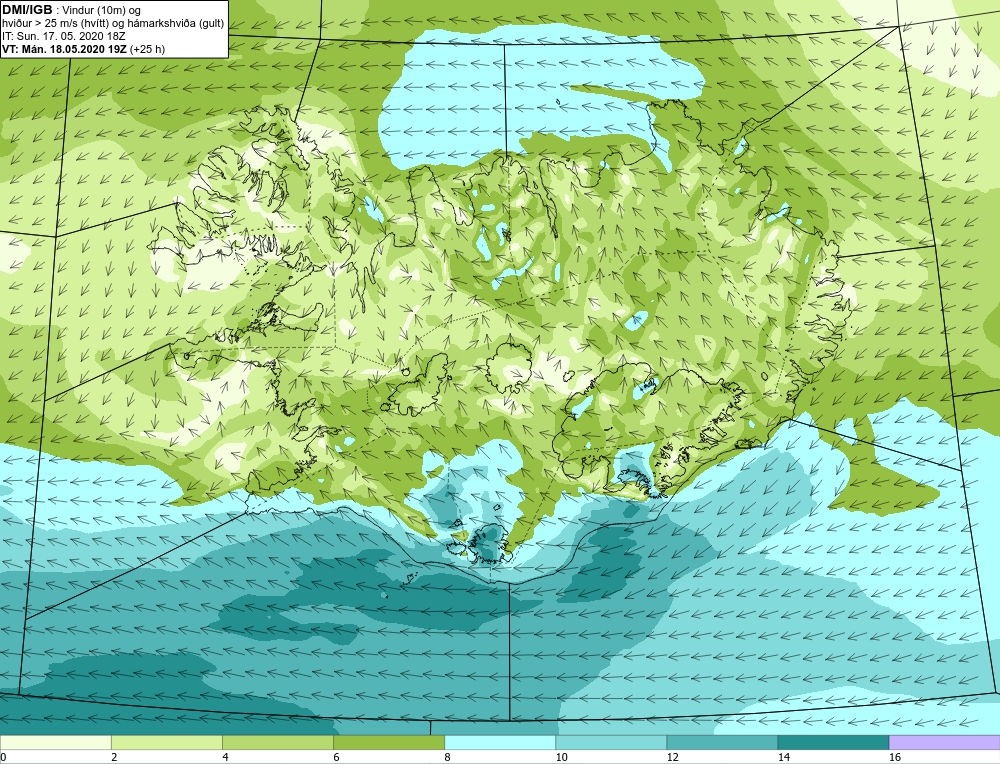Click the 6–8 m/s dark green legend swatch
This screenshot has height=764, width=1000.
[x=388, y=742]
